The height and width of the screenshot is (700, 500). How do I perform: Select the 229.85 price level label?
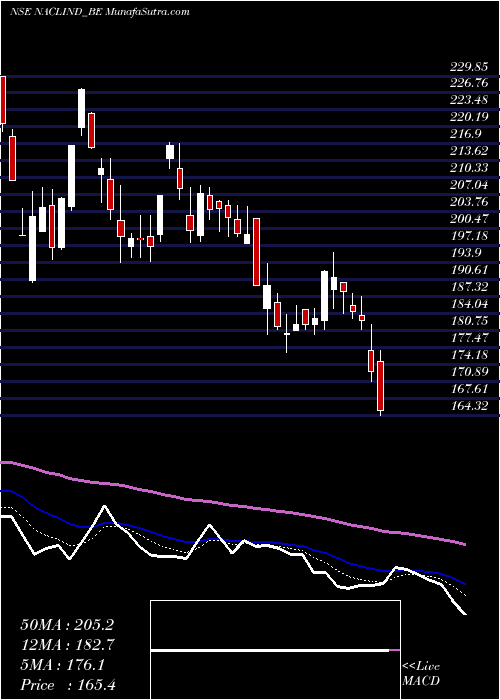pyautogui.click(x=469, y=67)
